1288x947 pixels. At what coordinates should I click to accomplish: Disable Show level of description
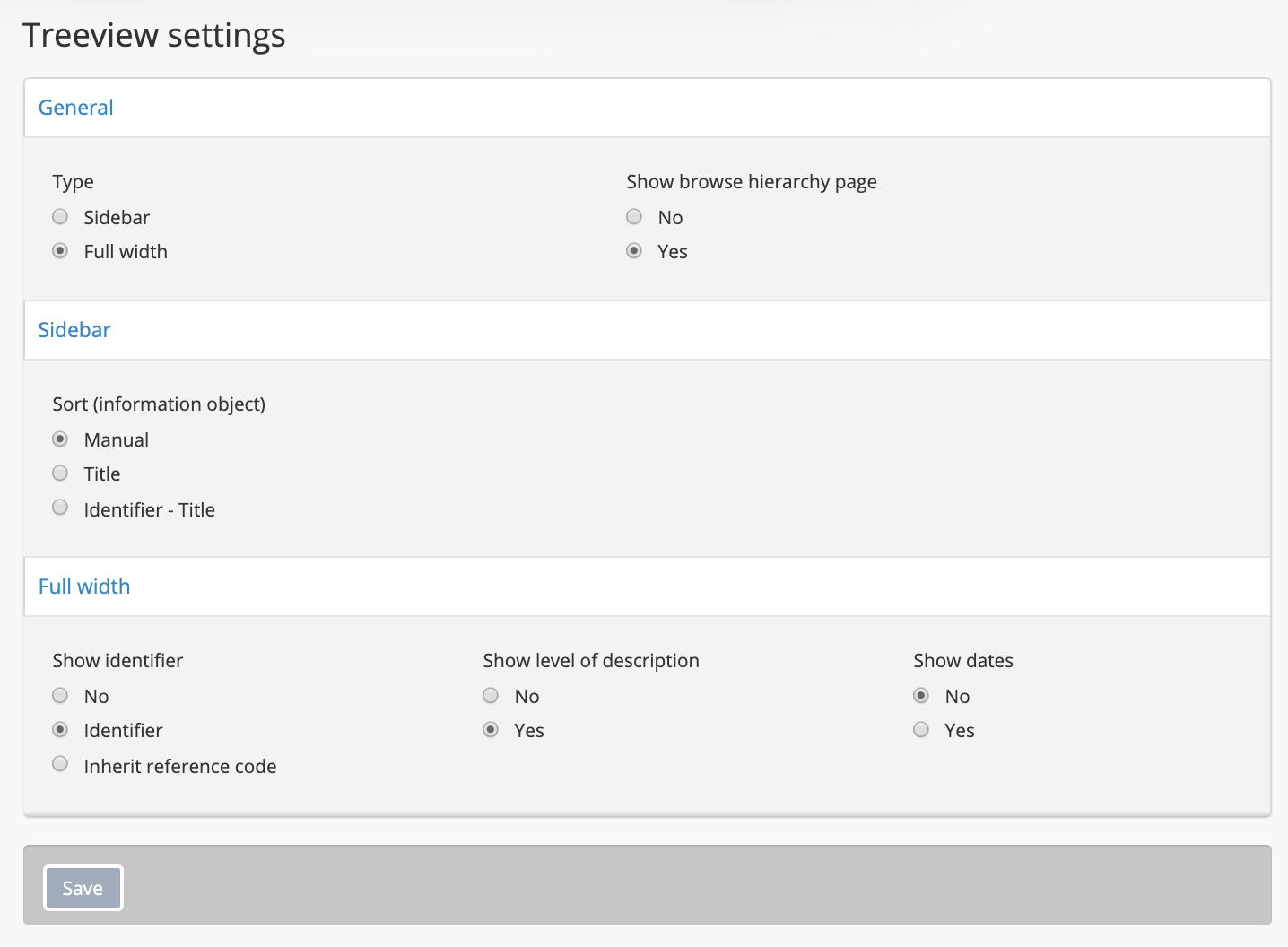[491, 696]
